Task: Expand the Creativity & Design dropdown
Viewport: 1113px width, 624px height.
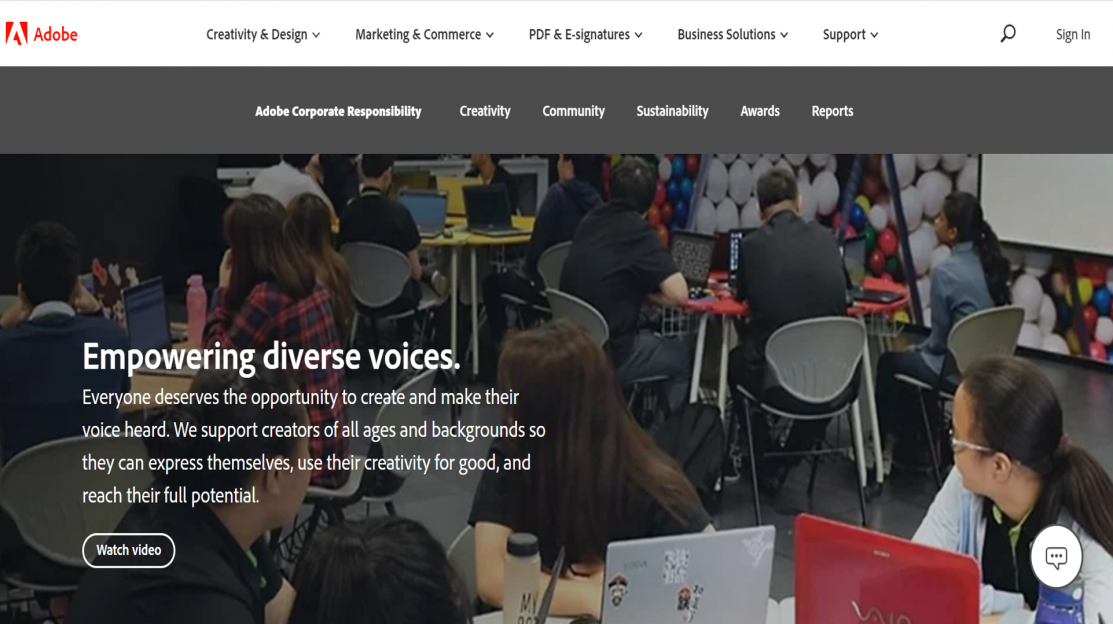Action: click(x=263, y=34)
